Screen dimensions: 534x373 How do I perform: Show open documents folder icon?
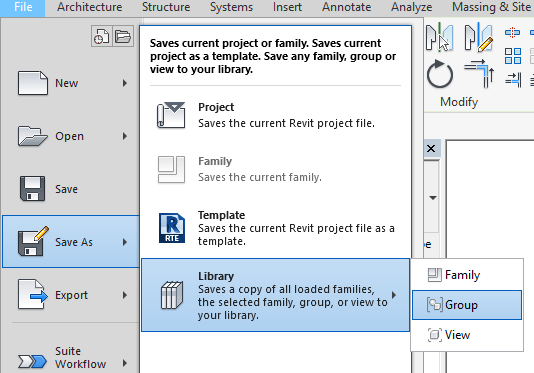pos(123,36)
